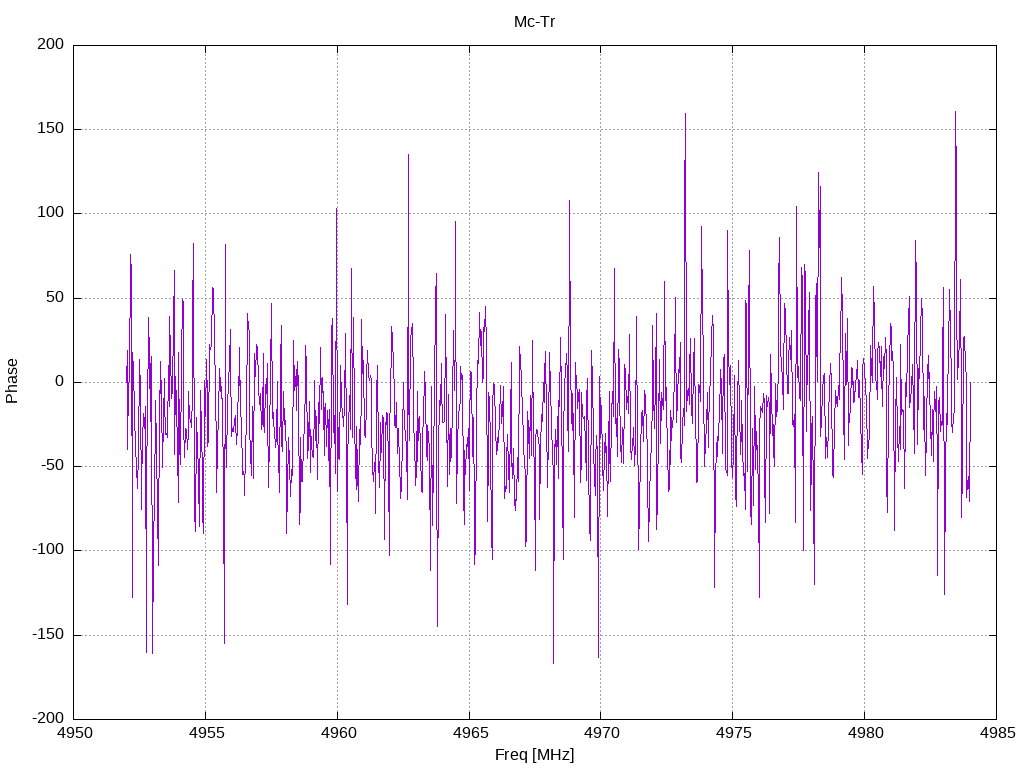Click y-axis tick label -100

(x=48, y=550)
